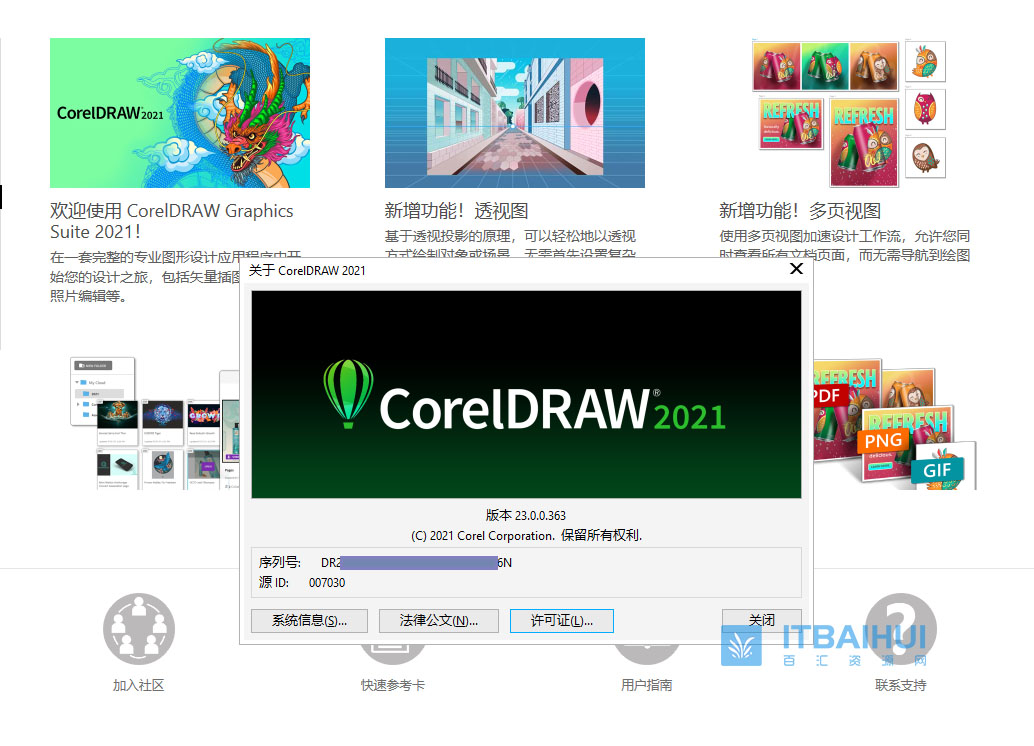The width and height of the screenshot is (1034, 746).
Task: Click the 加入社区 text label
Action: tap(138, 685)
